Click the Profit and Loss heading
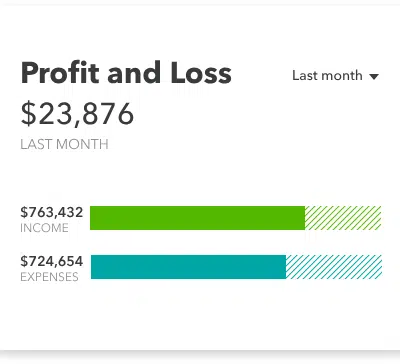Screen dimensions: 400x364 pyautogui.click(x=126, y=73)
